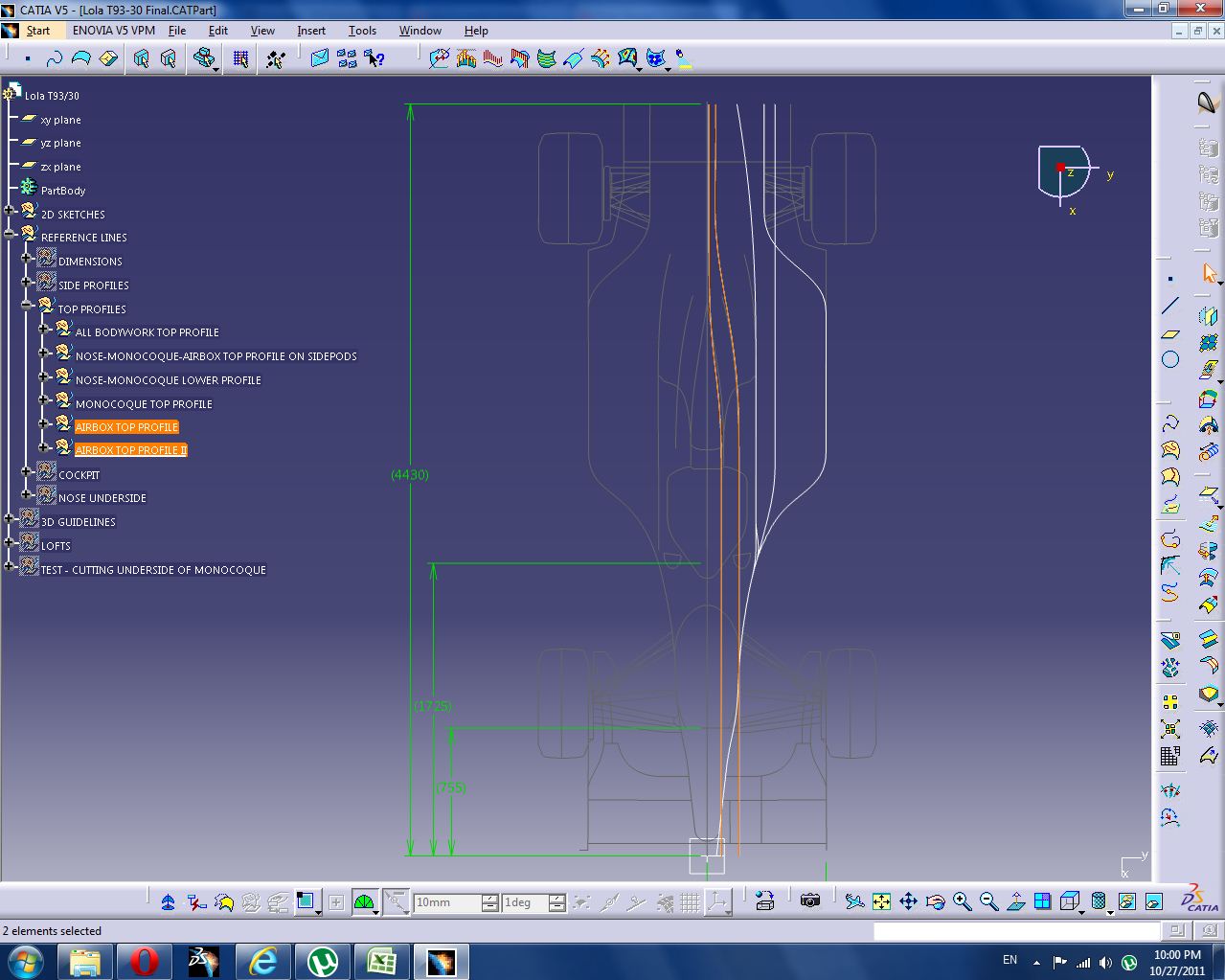This screenshot has height=980, width=1225.
Task: Click the grid Work on Support icon
Action: tap(240, 59)
